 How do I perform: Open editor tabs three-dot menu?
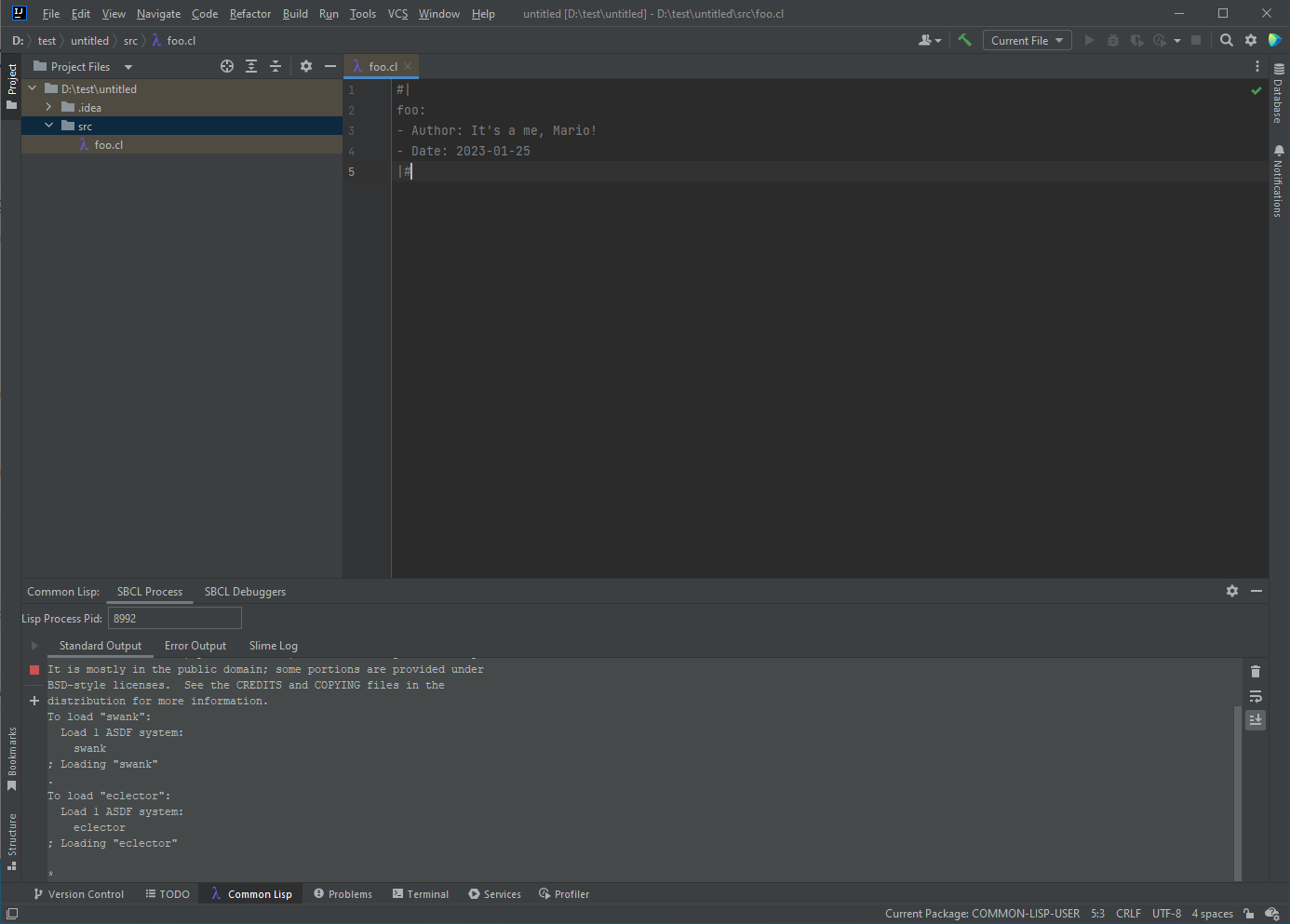1257,66
